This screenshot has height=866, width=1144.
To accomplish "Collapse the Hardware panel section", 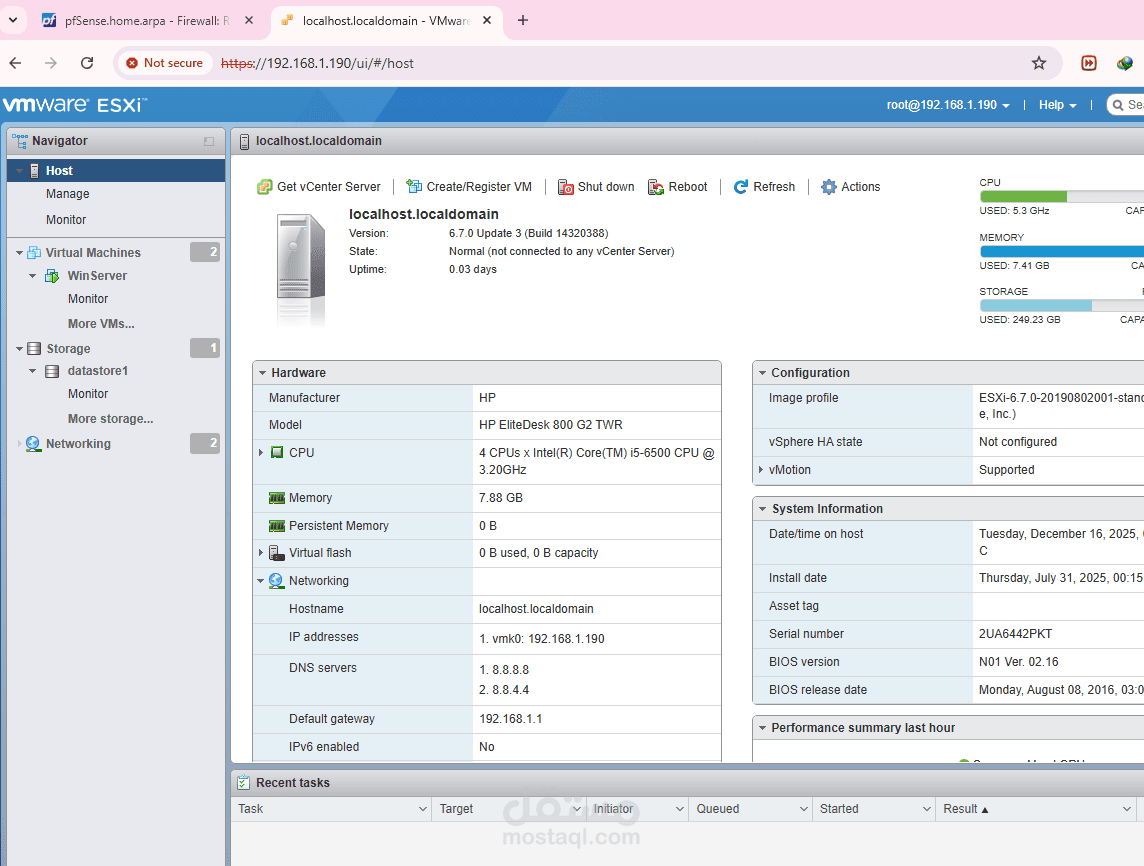I will (x=262, y=373).
